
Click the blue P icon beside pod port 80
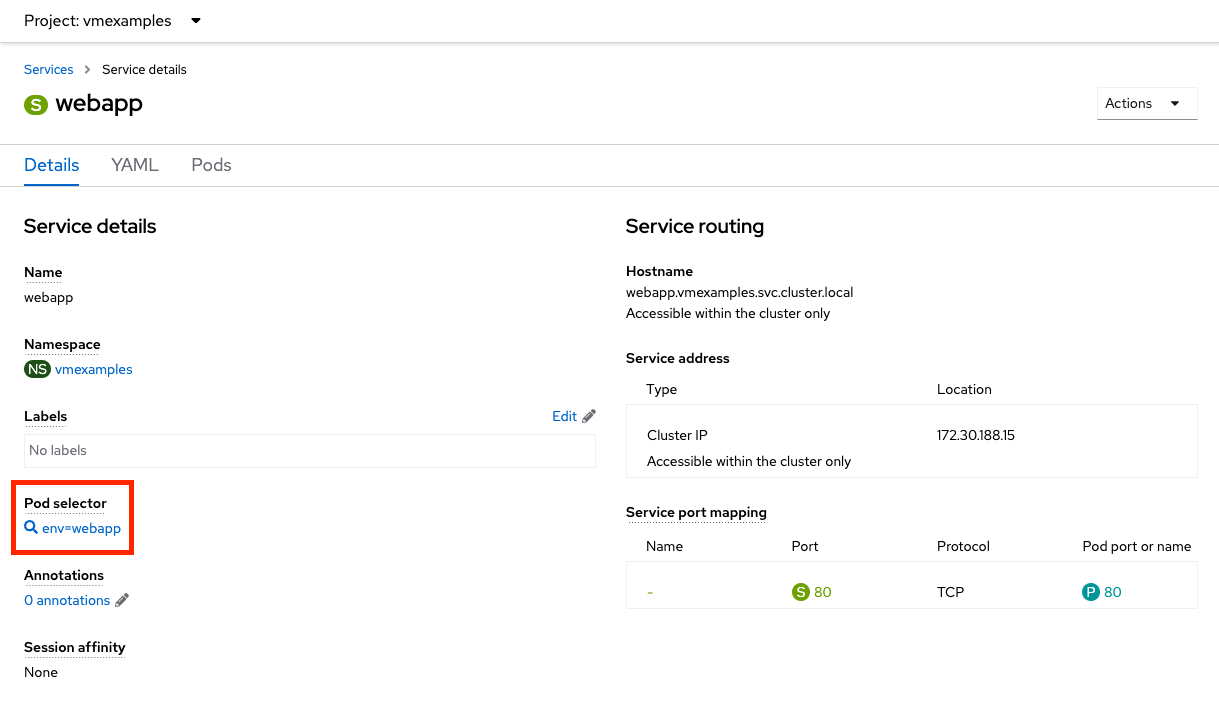click(x=1090, y=592)
